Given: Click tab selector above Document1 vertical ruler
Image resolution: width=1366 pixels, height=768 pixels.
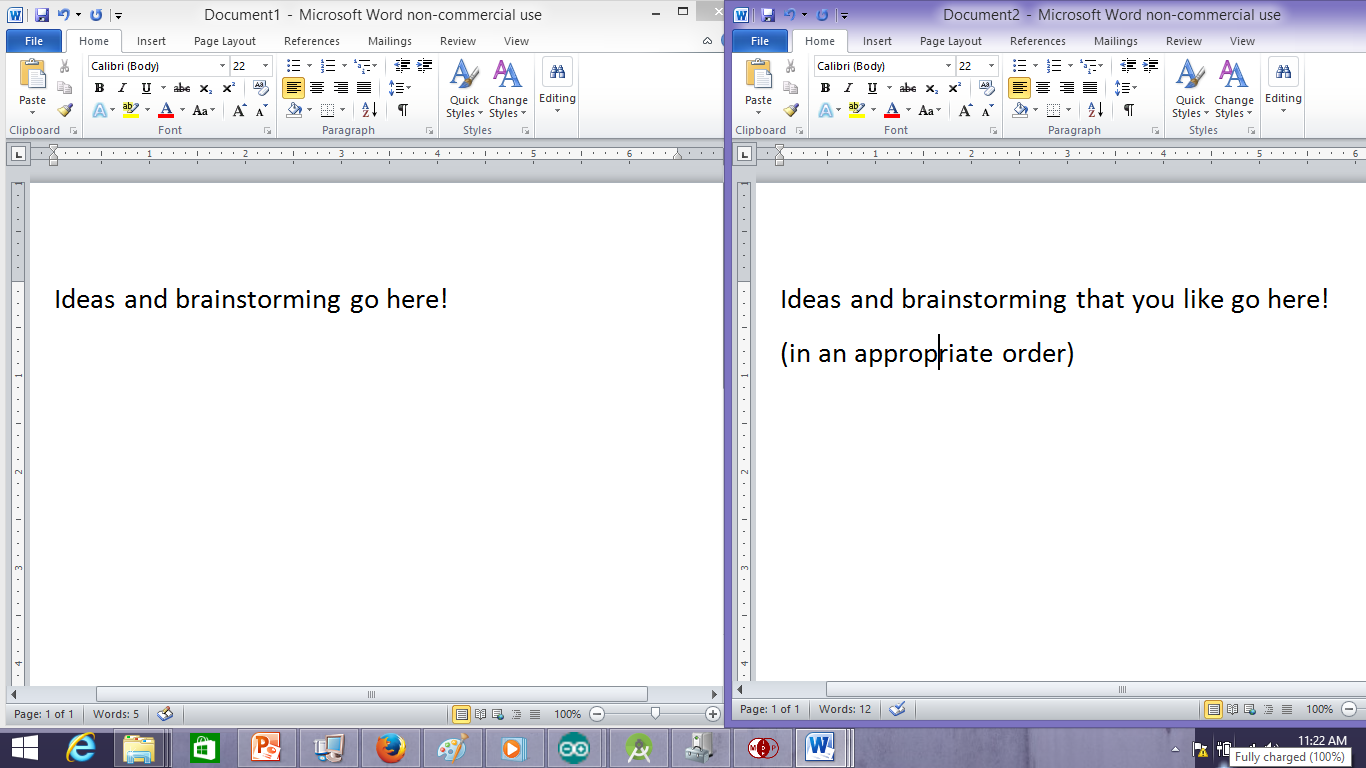Looking at the screenshot, I should point(16,154).
